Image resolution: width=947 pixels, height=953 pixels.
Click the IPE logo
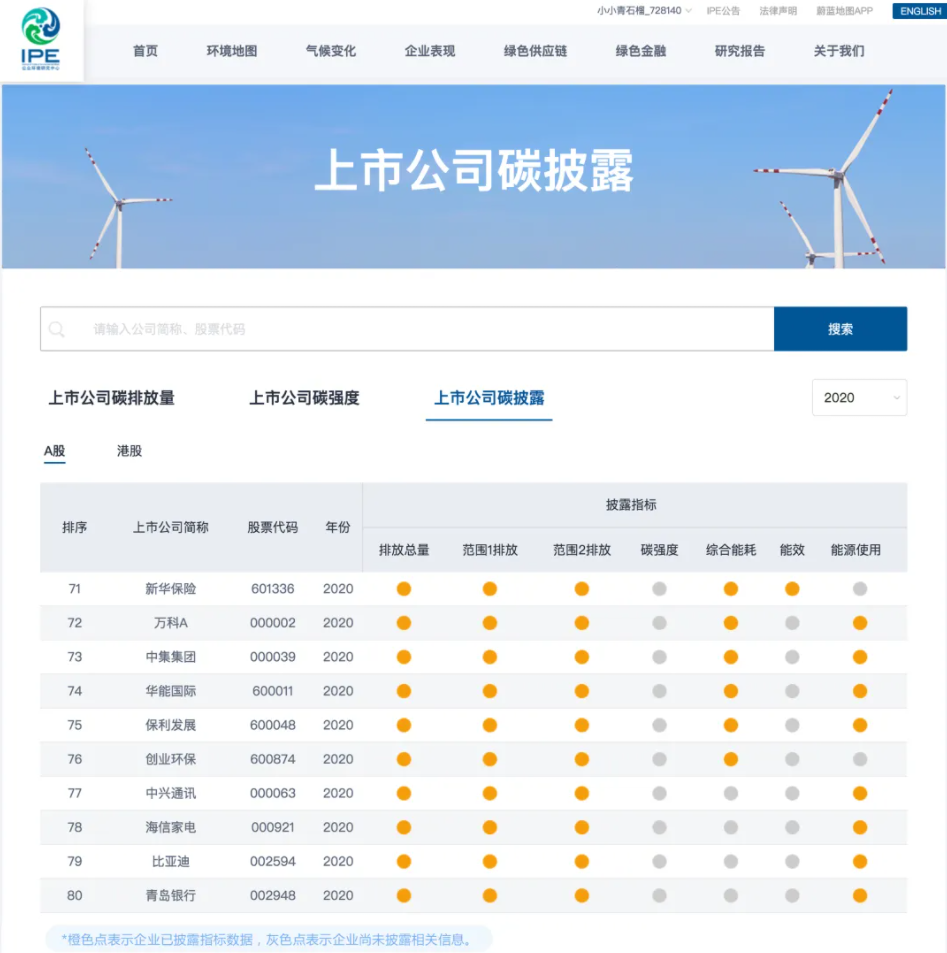(41, 39)
